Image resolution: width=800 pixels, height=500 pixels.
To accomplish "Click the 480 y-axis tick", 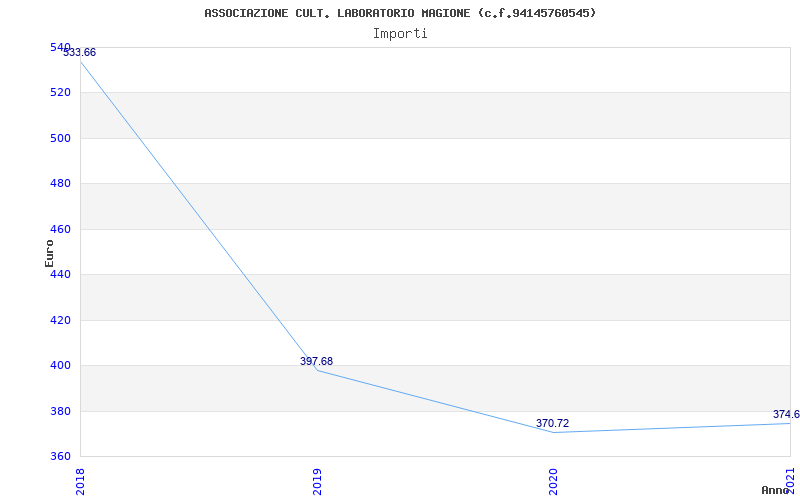I will pos(60,184).
